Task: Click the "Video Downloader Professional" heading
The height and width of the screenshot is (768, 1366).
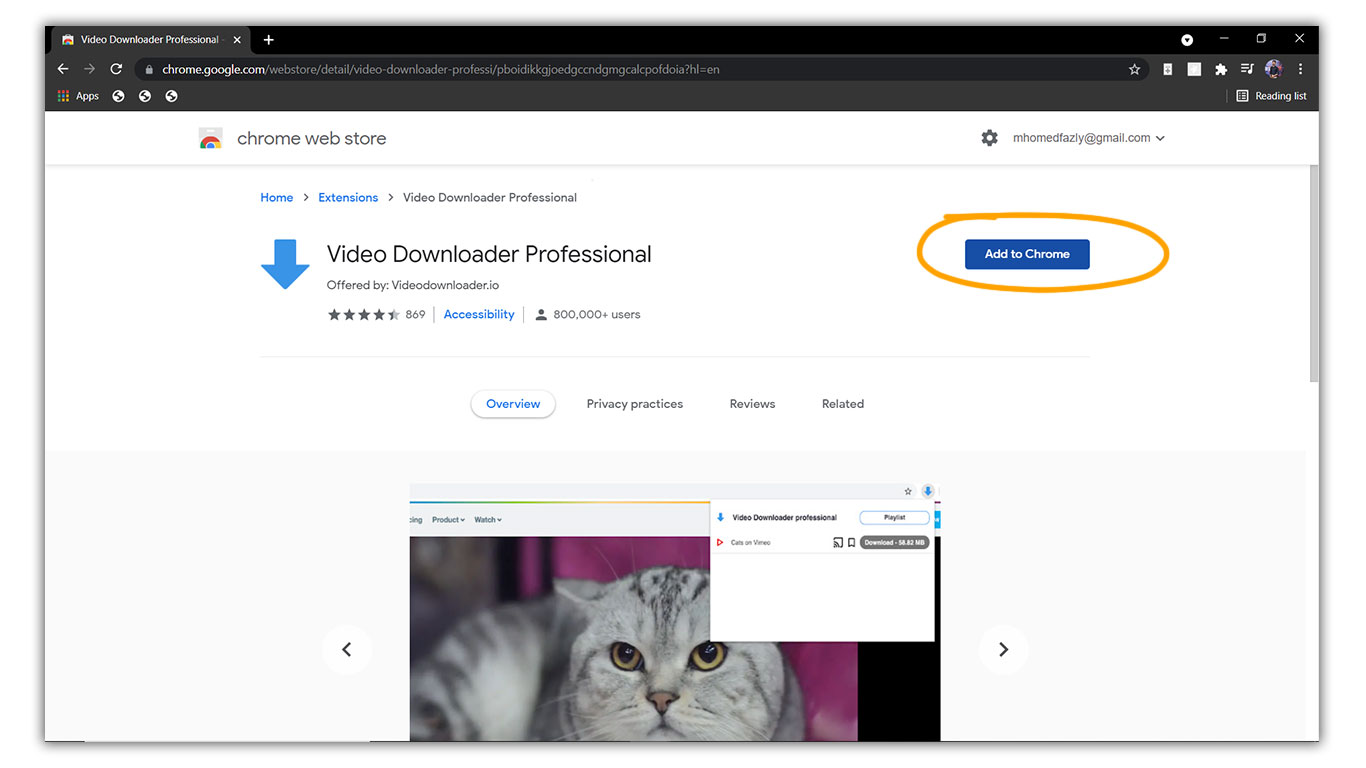Action: tap(489, 254)
